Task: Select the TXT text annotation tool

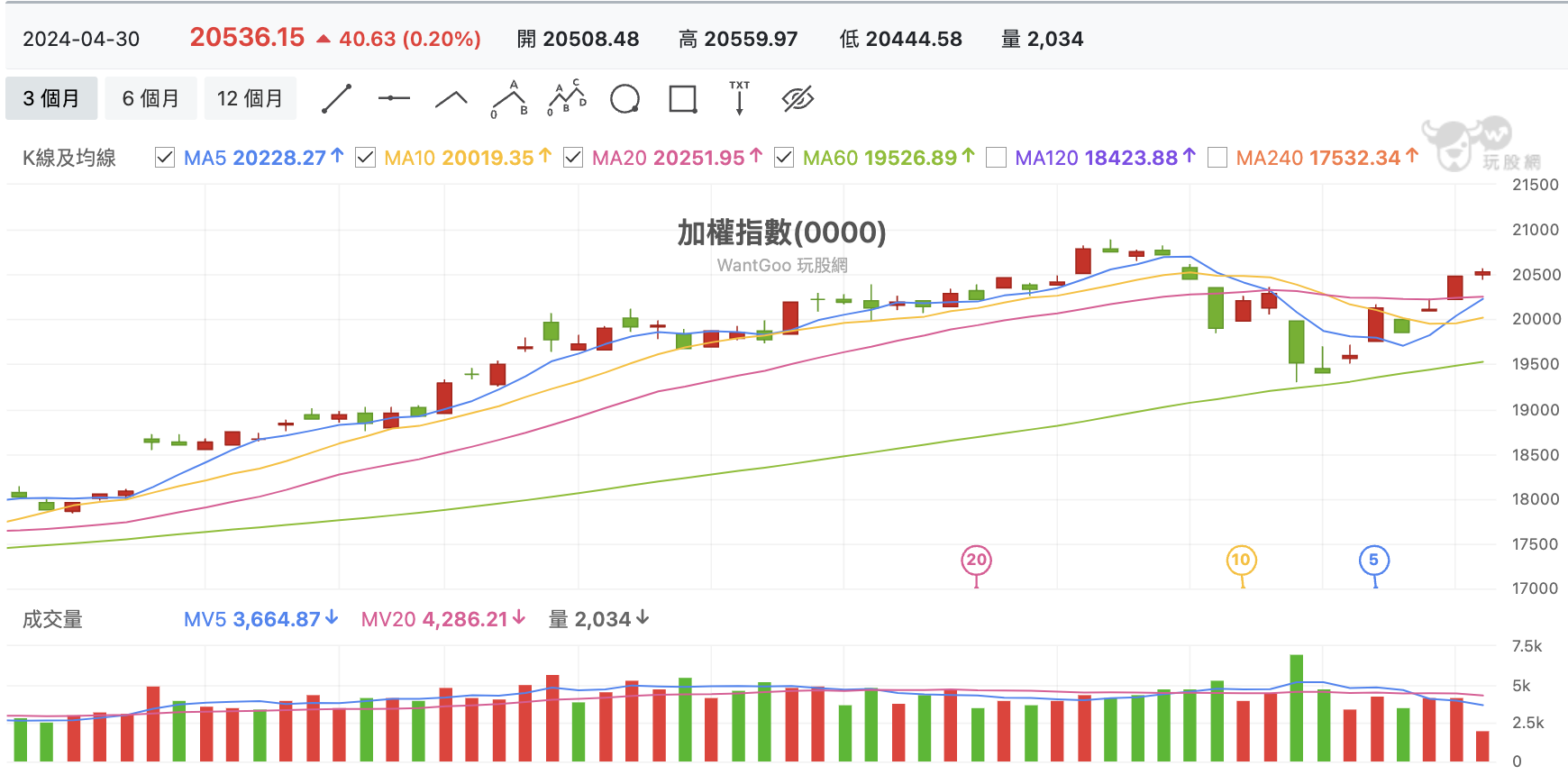Action: click(740, 98)
